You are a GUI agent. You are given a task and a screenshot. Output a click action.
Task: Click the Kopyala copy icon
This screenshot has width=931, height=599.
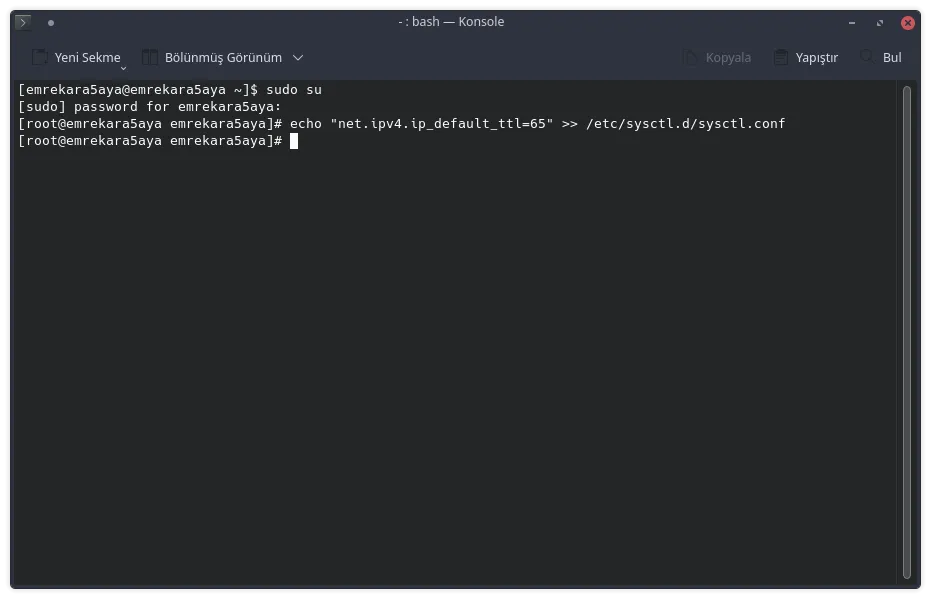(690, 58)
